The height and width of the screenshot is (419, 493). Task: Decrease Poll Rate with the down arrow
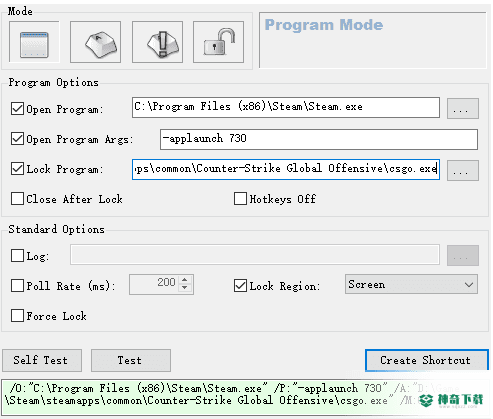(x=185, y=288)
